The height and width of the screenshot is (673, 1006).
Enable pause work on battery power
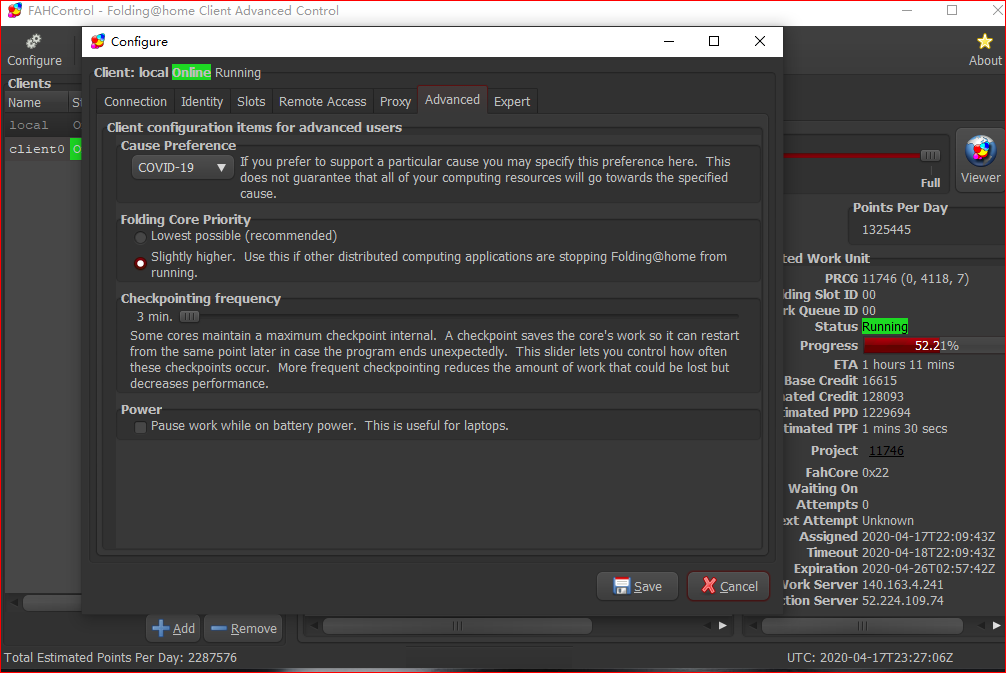click(x=141, y=427)
